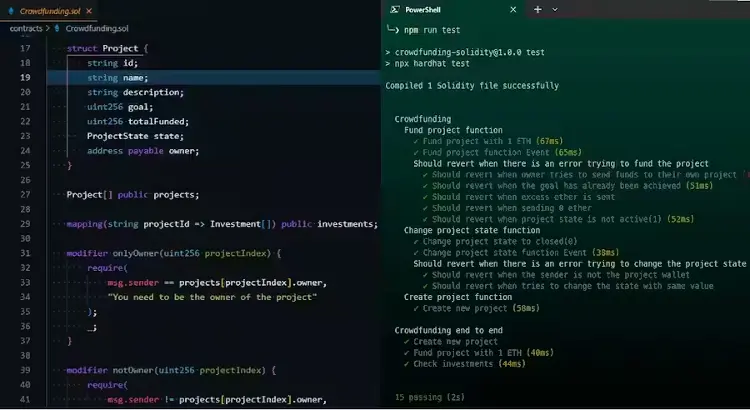750x410 pixels.
Task: Close the PowerShell terminal tab
Action: coord(513,10)
